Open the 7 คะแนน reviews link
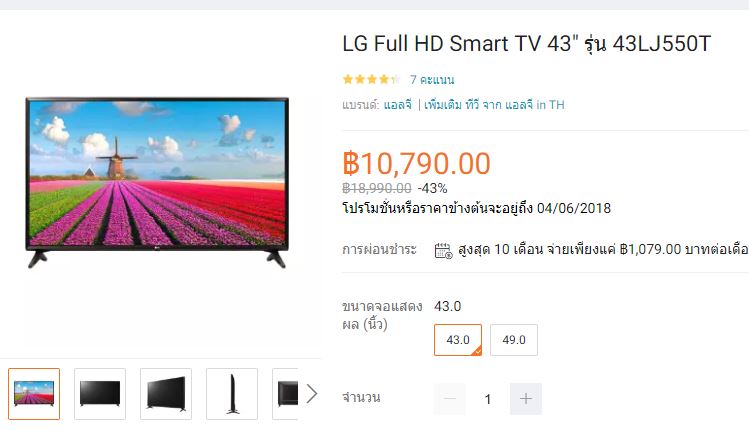Viewport: 749px width, 431px height. pyautogui.click(x=432, y=80)
